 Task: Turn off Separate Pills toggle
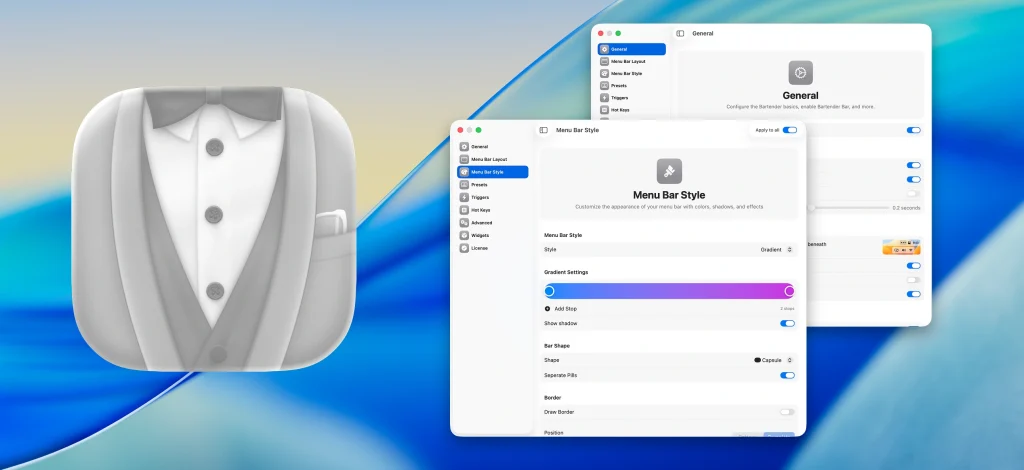click(x=787, y=375)
